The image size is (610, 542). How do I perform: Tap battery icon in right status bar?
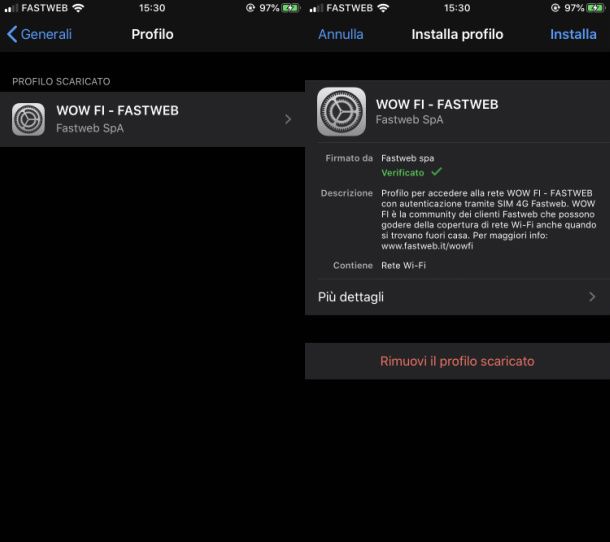point(596,8)
